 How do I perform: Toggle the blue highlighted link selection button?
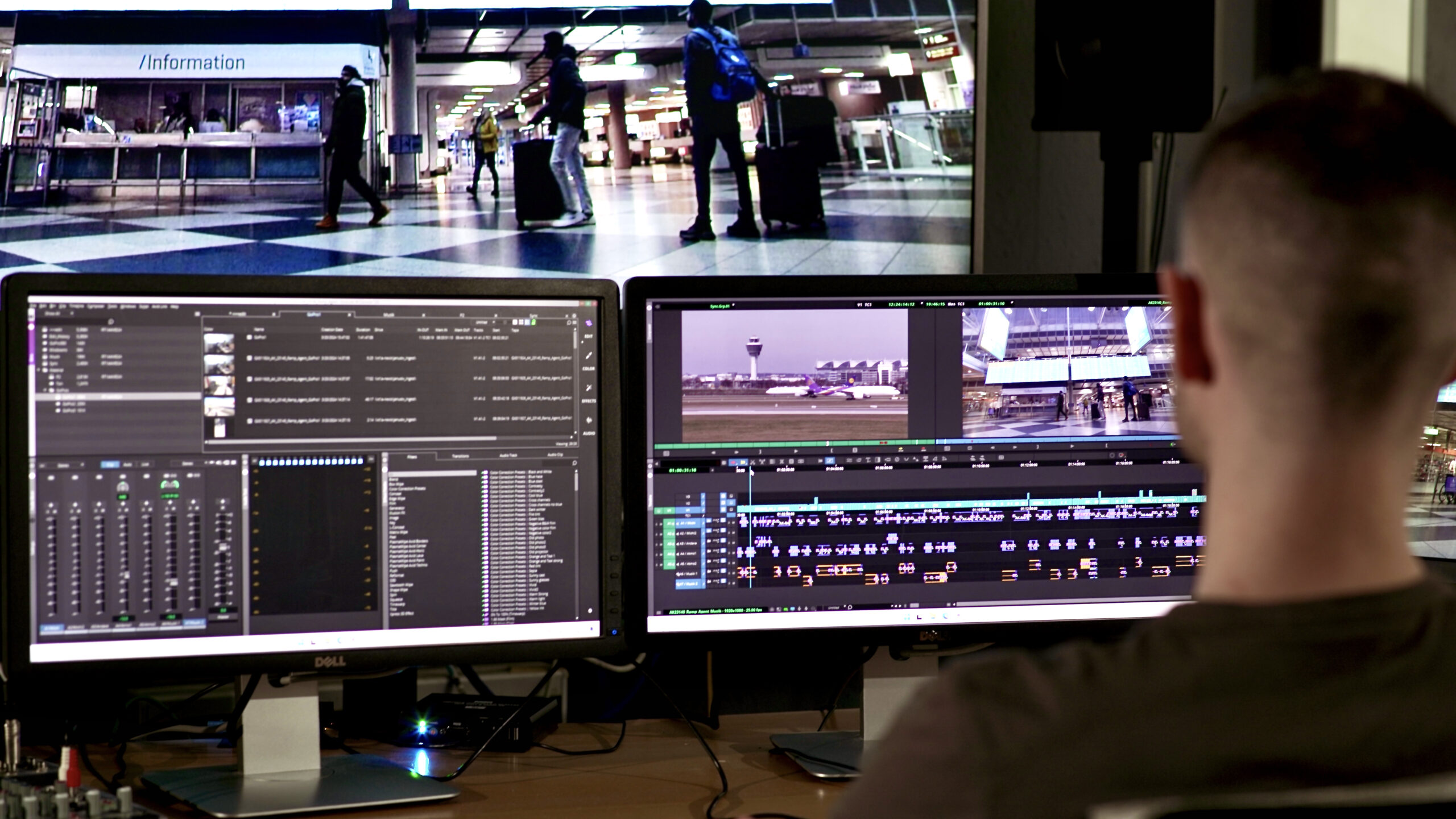(x=830, y=460)
